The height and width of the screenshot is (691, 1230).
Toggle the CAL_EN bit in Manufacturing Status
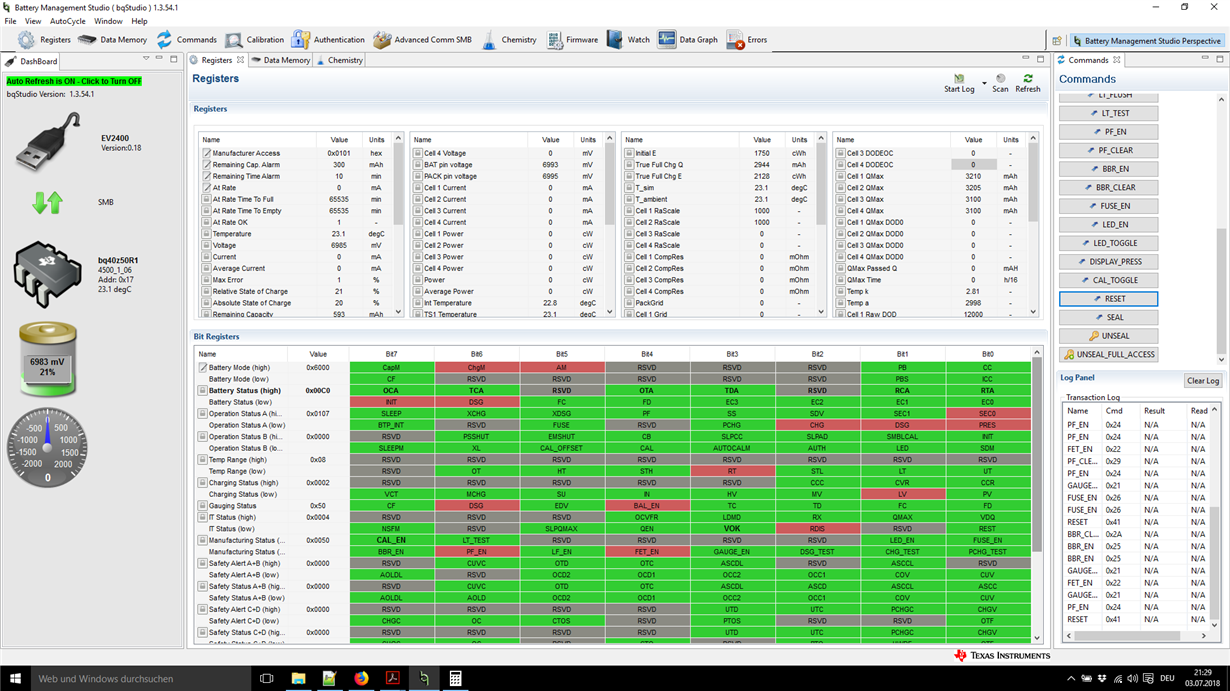tap(391, 540)
